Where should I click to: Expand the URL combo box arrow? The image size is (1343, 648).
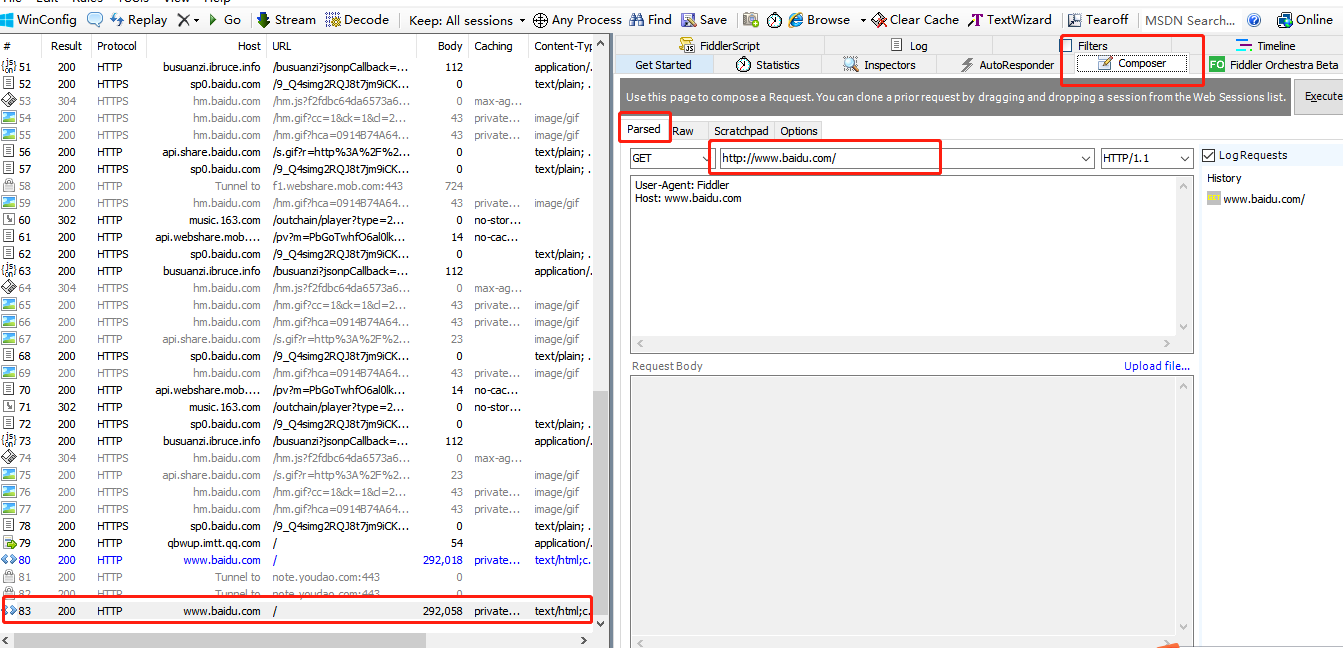(x=1086, y=158)
